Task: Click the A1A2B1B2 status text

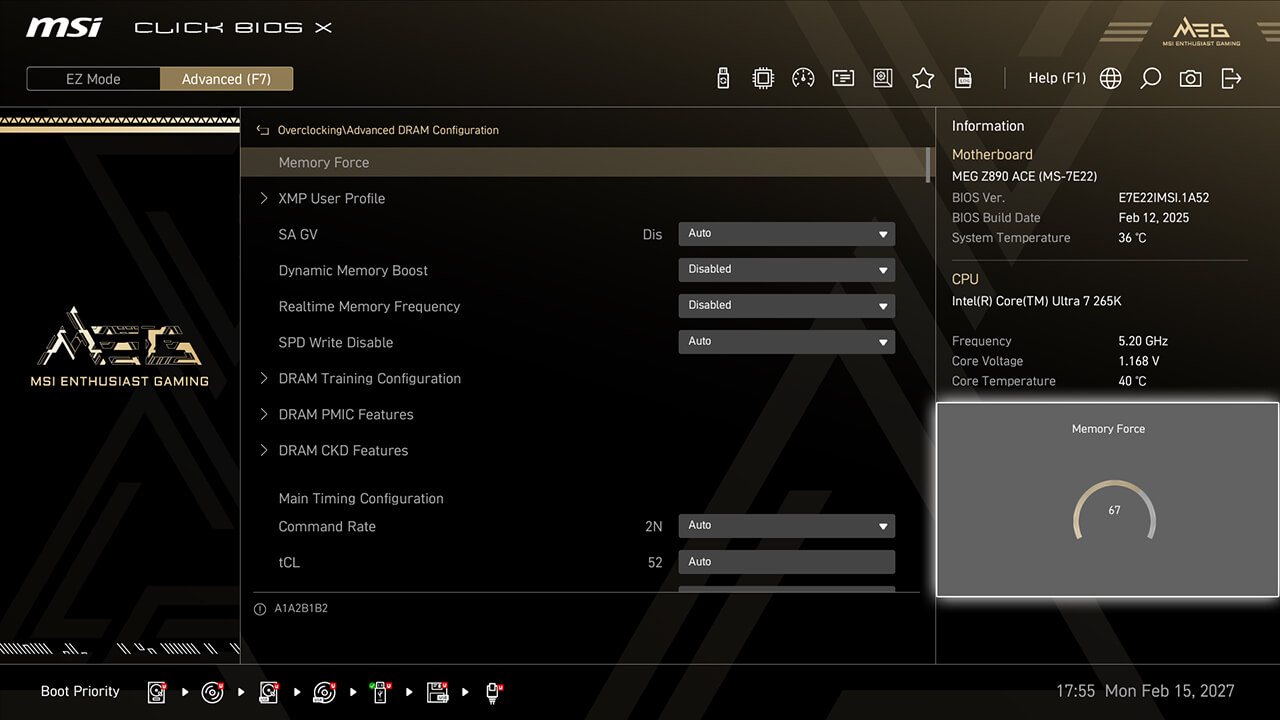Action: (x=301, y=608)
